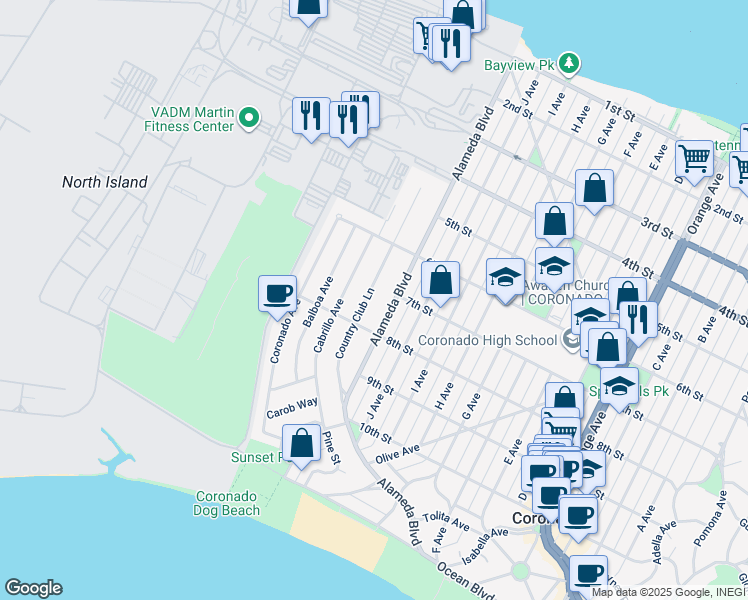Select the North Island label
This screenshot has height=600, width=748.
(x=105, y=182)
